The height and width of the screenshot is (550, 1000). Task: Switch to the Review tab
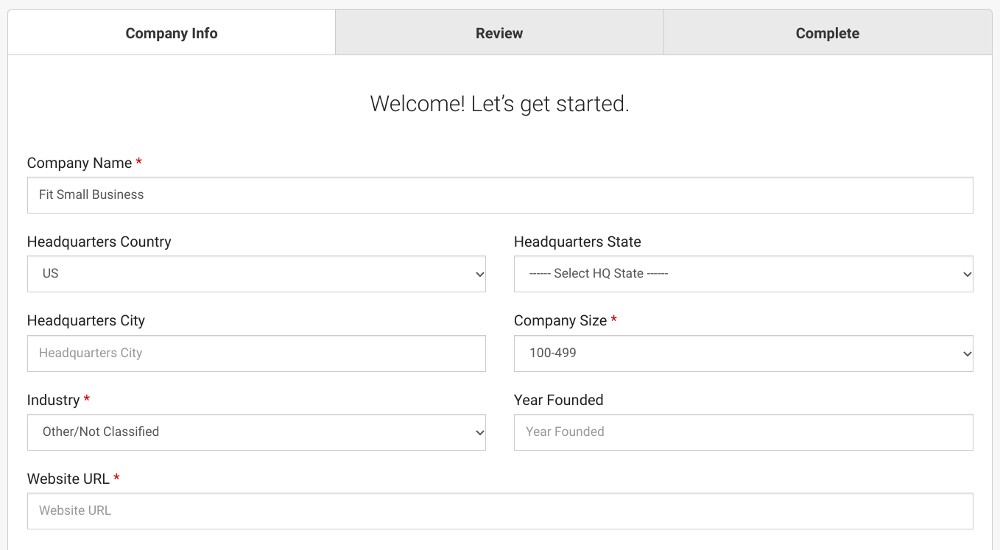point(499,33)
